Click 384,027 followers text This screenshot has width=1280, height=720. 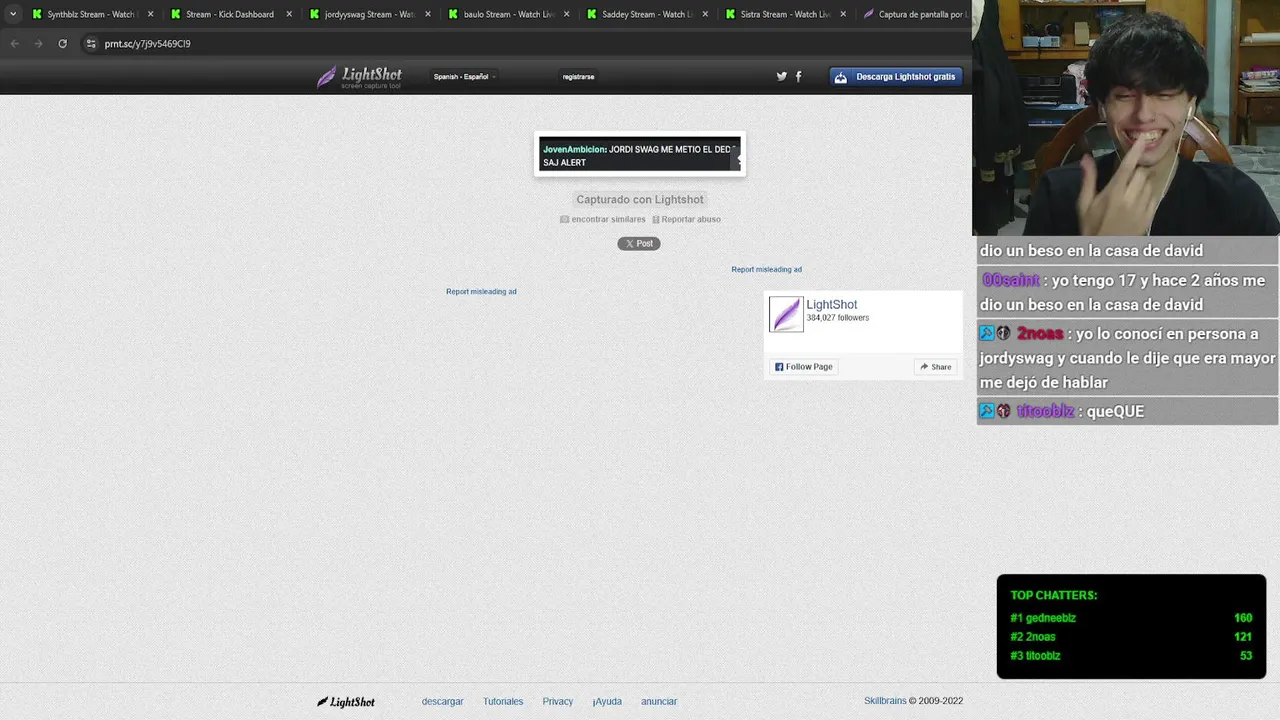[838, 318]
